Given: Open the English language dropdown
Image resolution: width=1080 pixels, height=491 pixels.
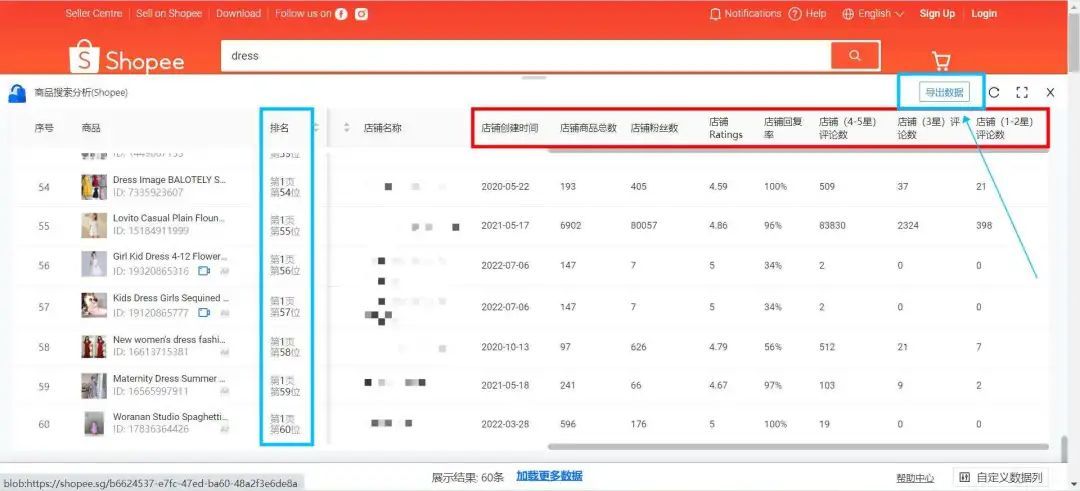Looking at the screenshot, I should 873,14.
